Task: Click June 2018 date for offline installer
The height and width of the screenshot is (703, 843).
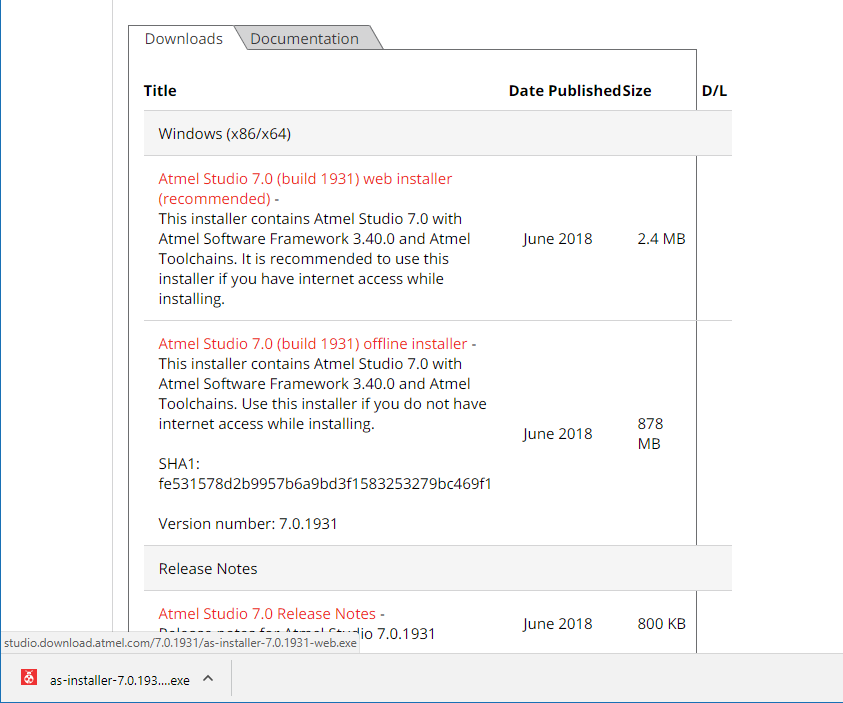Action: click(x=557, y=434)
